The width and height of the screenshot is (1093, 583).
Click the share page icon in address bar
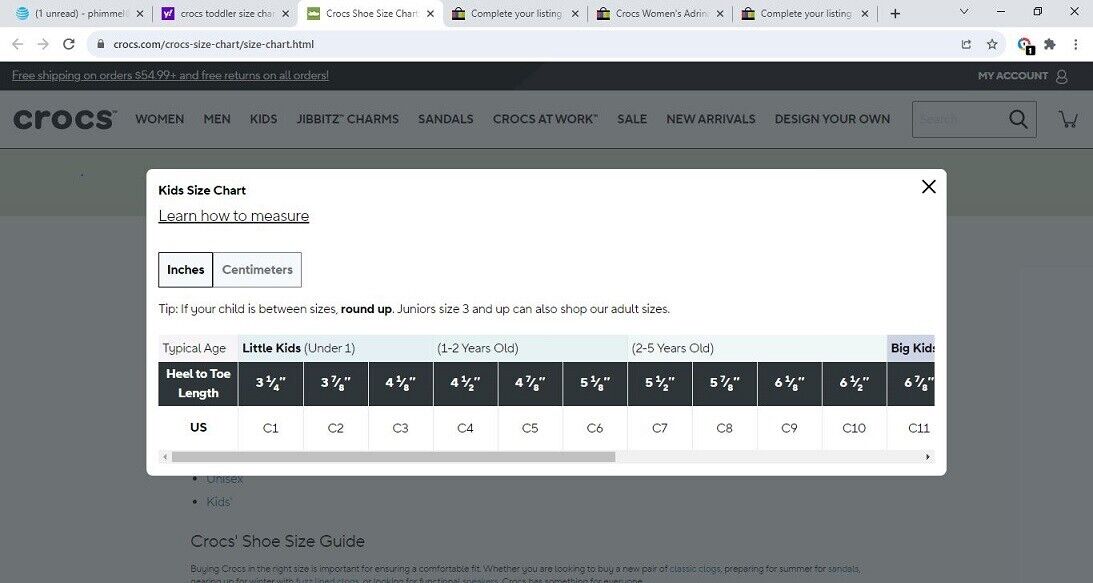click(x=966, y=44)
